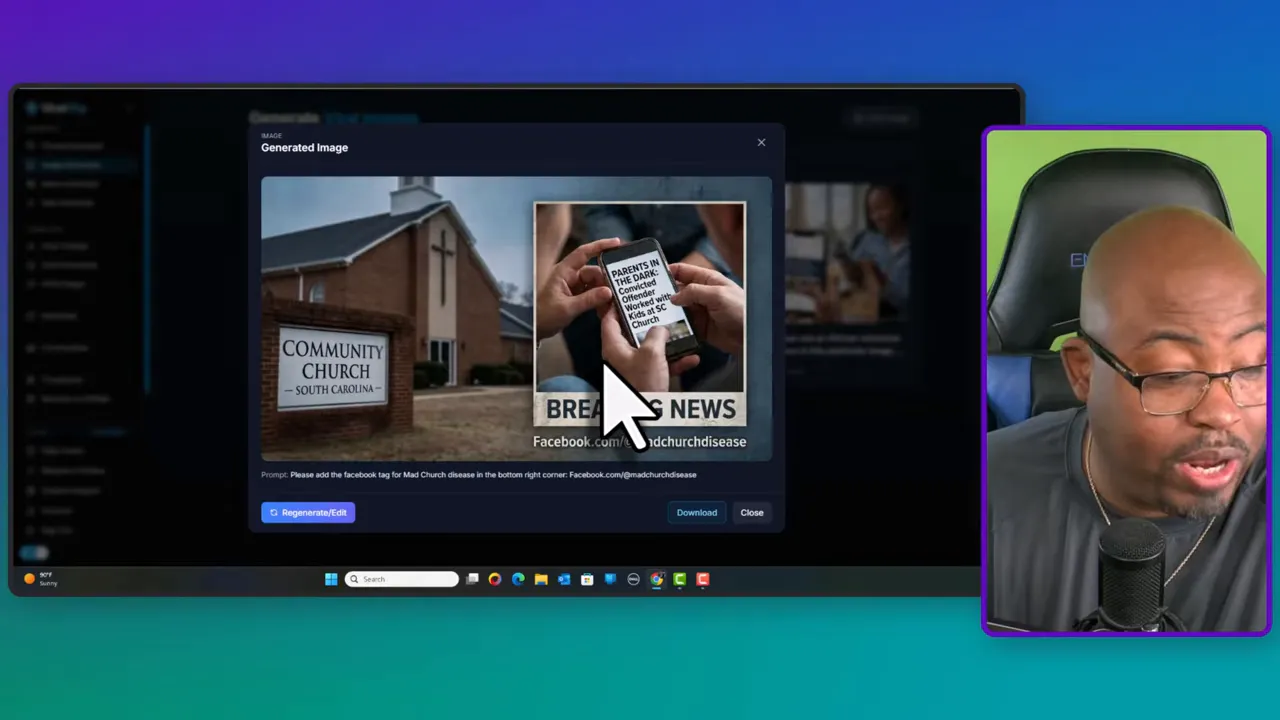Open File Explorer from the taskbar
The width and height of the screenshot is (1280, 720).
coord(541,579)
